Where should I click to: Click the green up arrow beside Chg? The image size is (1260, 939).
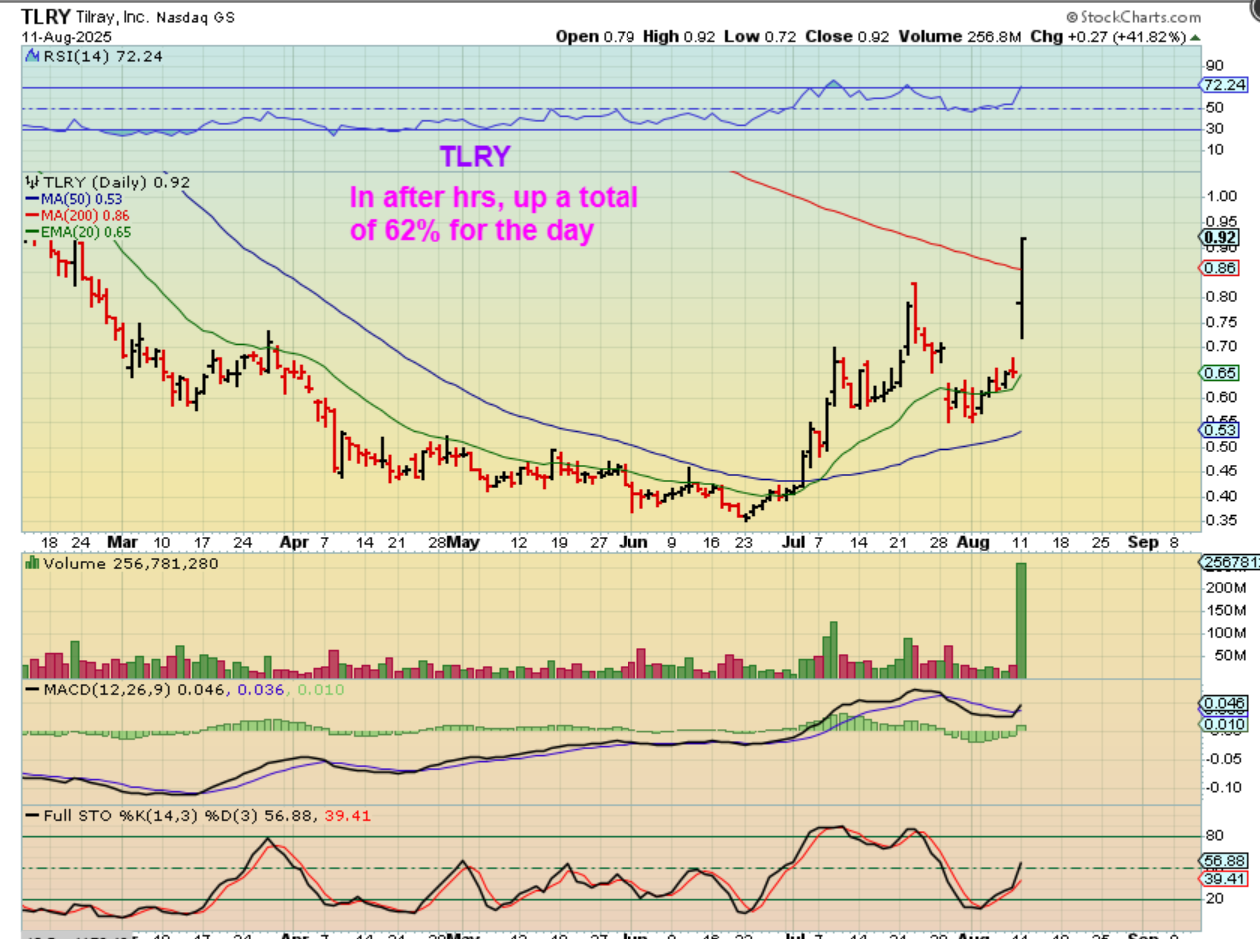point(1194,37)
